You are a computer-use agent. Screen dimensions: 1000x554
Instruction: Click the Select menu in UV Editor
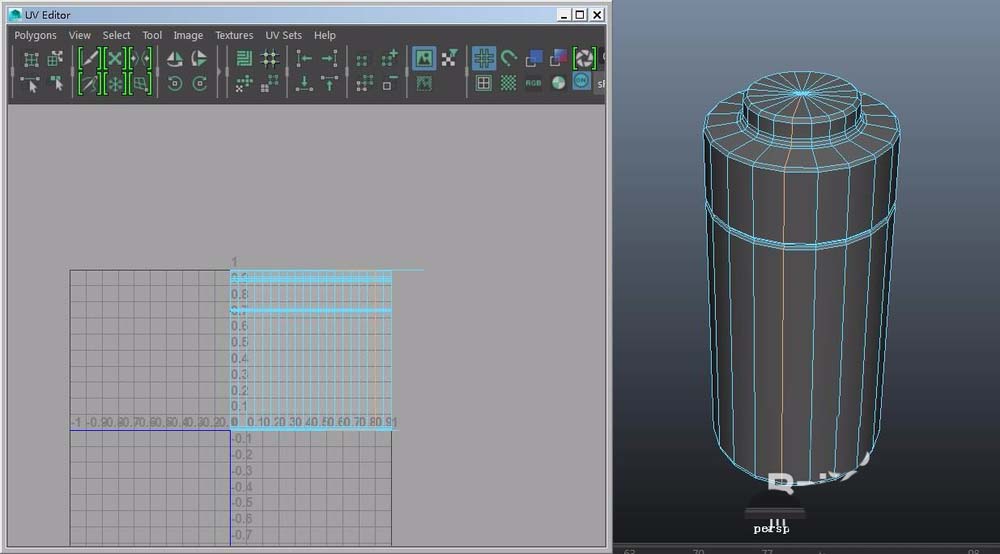click(x=116, y=35)
